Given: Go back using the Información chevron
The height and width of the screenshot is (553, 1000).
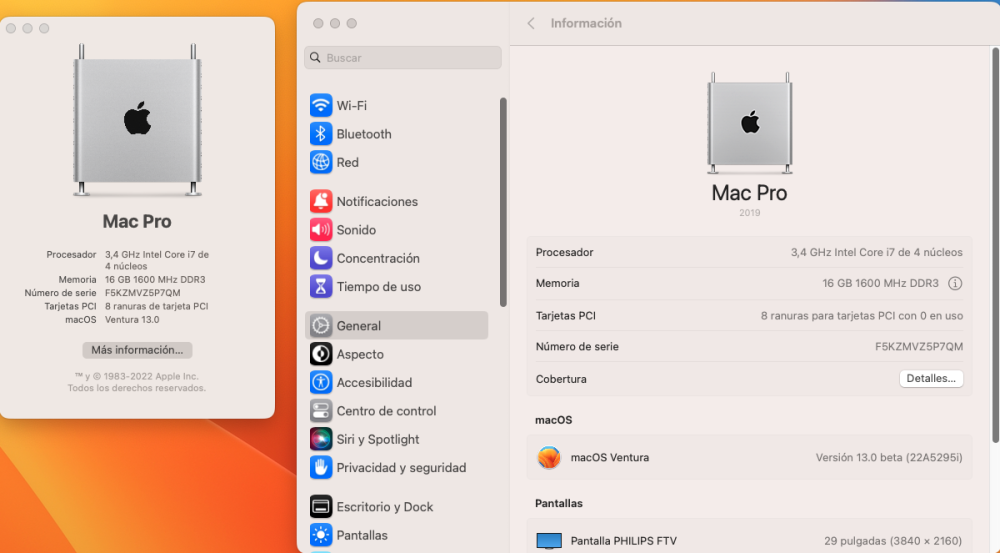Looking at the screenshot, I should click(531, 24).
